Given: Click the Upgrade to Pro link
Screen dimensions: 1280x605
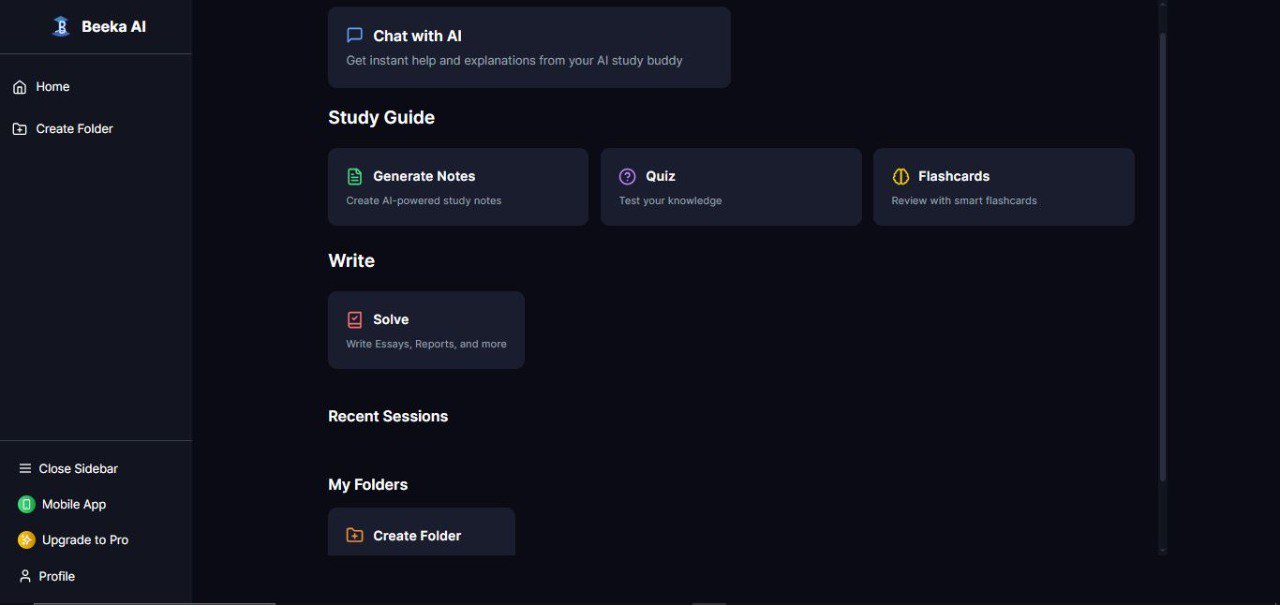Looking at the screenshot, I should [x=84, y=539].
